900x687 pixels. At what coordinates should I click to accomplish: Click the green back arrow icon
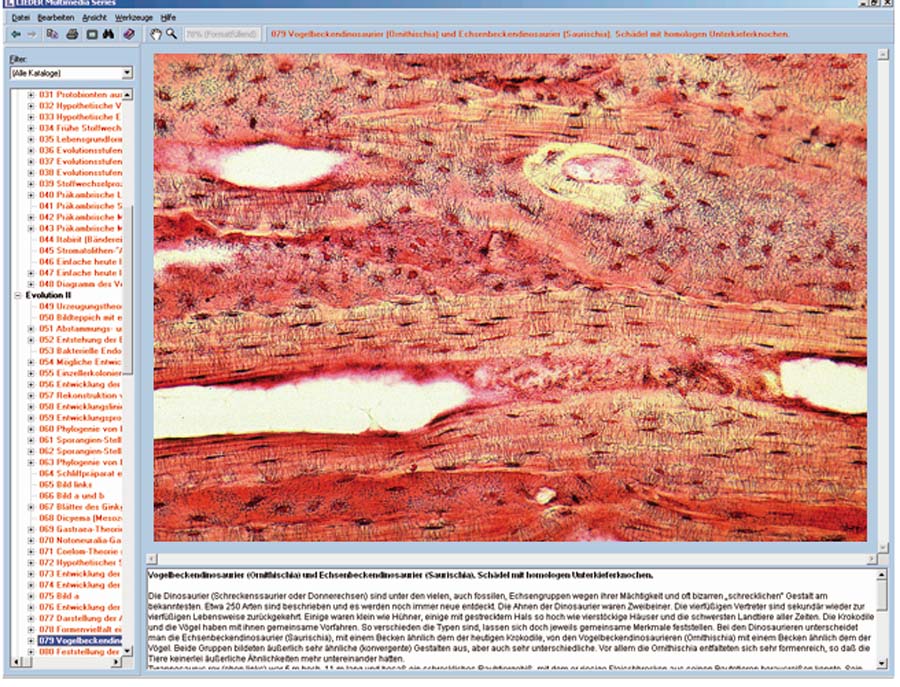tap(15, 34)
